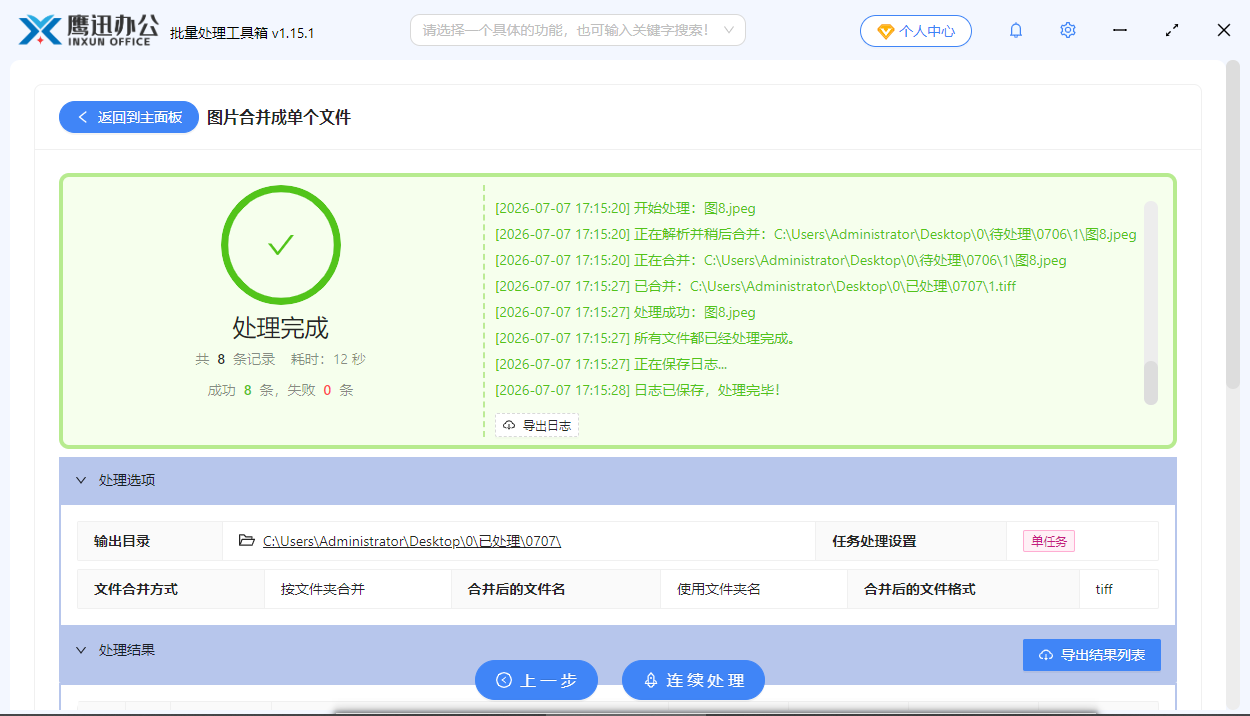Click the 合并后的文件格式 label
The image size is (1250, 716).
pyautogui.click(x=920, y=589)
